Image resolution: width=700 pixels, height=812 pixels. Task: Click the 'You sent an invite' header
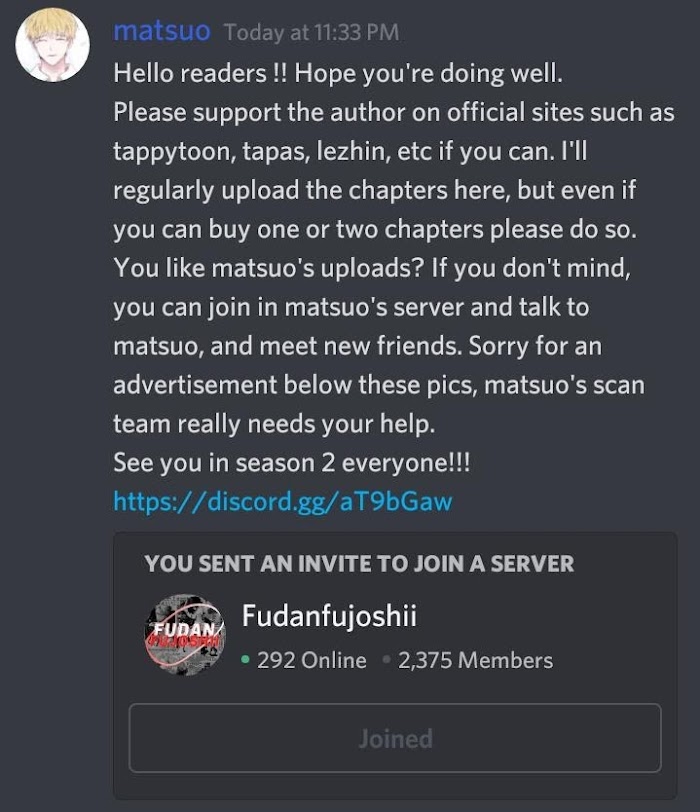click(x=359, y=564)
